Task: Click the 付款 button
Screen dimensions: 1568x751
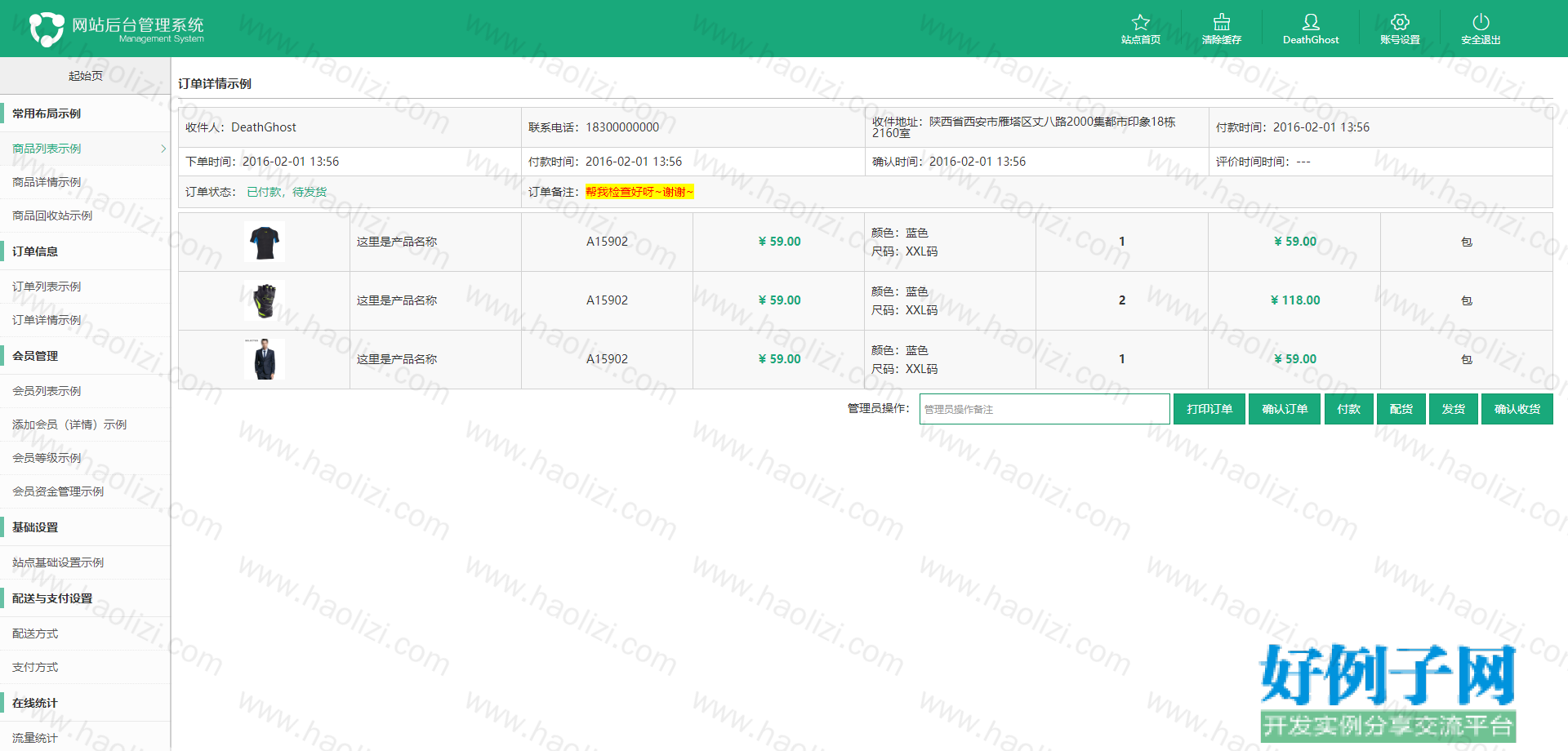Action: point(1348,409)
